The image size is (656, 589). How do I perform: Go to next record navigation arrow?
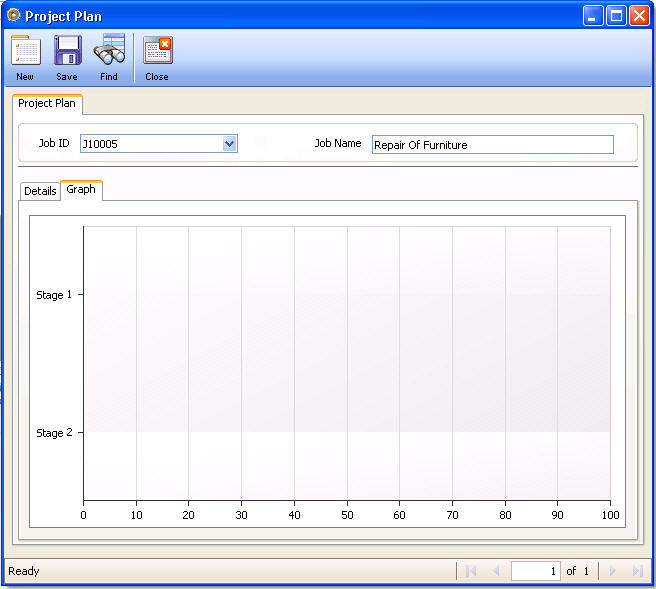[x=612, y=571]
